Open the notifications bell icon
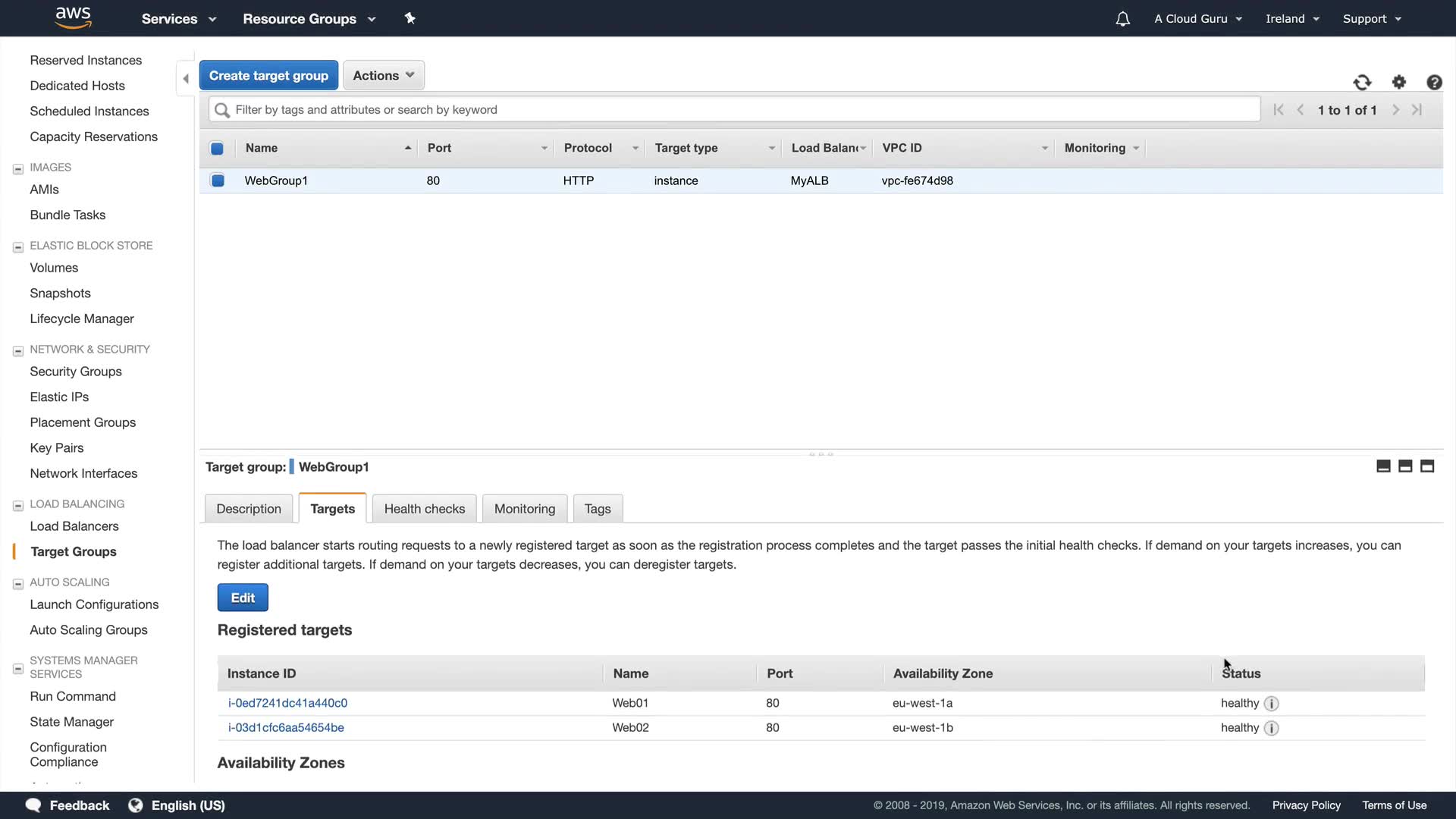Viewport: 1456px width, 819px height. [1122, 19]
